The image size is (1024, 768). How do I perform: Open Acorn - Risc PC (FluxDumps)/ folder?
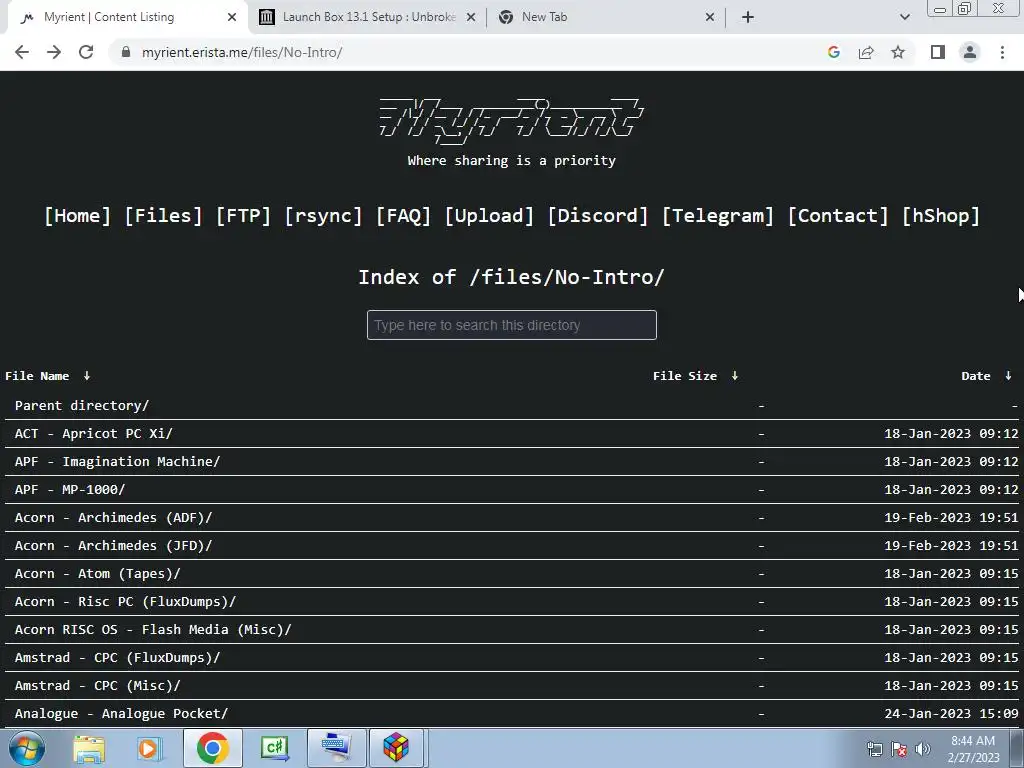coord(125,602)
